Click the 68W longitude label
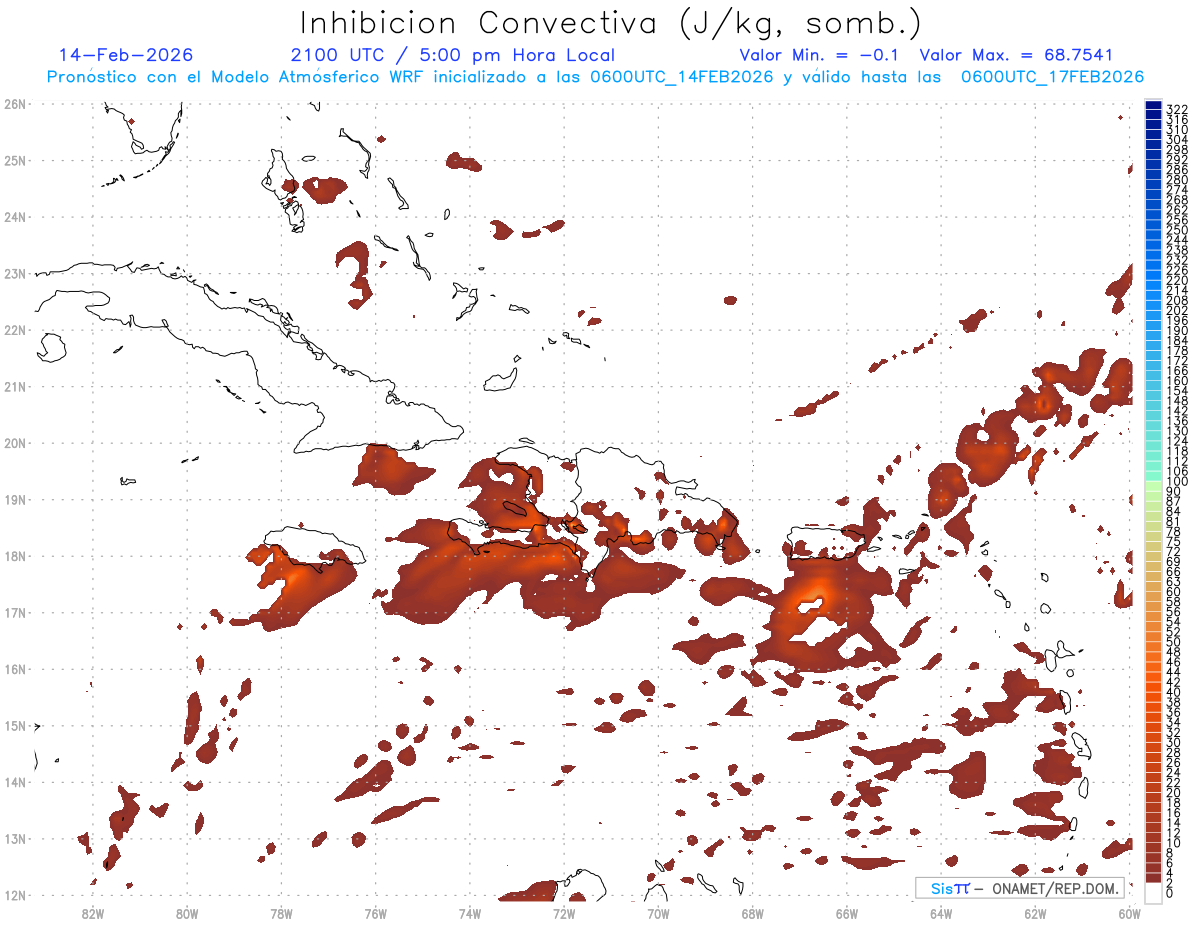The height and width of the screenshot is (927, 1200). 753,913
